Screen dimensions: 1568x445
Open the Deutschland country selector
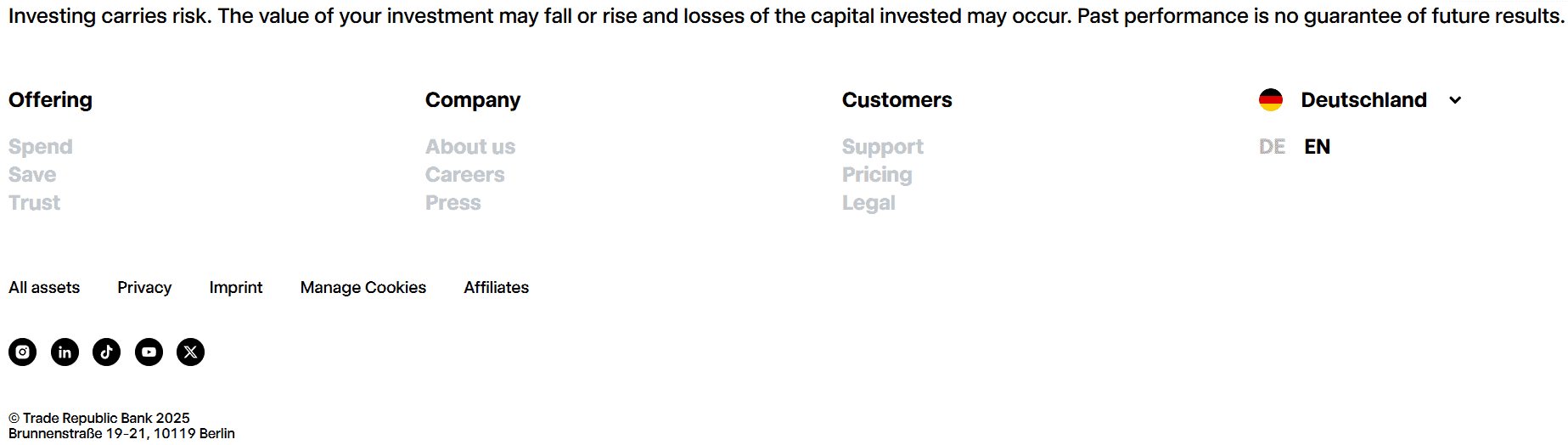1363,100
